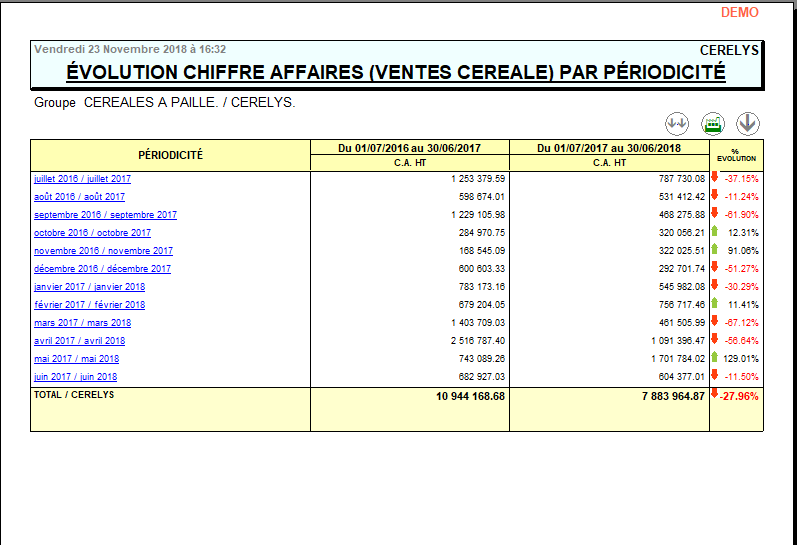Open mars 2017 / mars 2018 period
The width and height of the screenshot is (797, 545).
[82, 323]
